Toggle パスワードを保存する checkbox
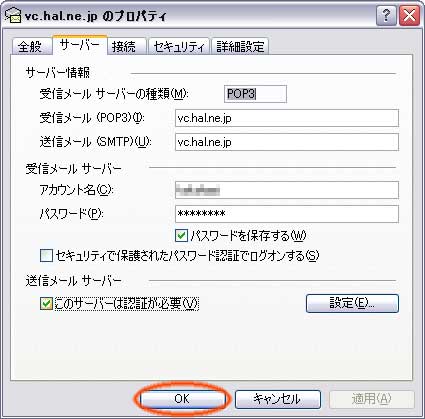425x419 pixels. point(181,236)
